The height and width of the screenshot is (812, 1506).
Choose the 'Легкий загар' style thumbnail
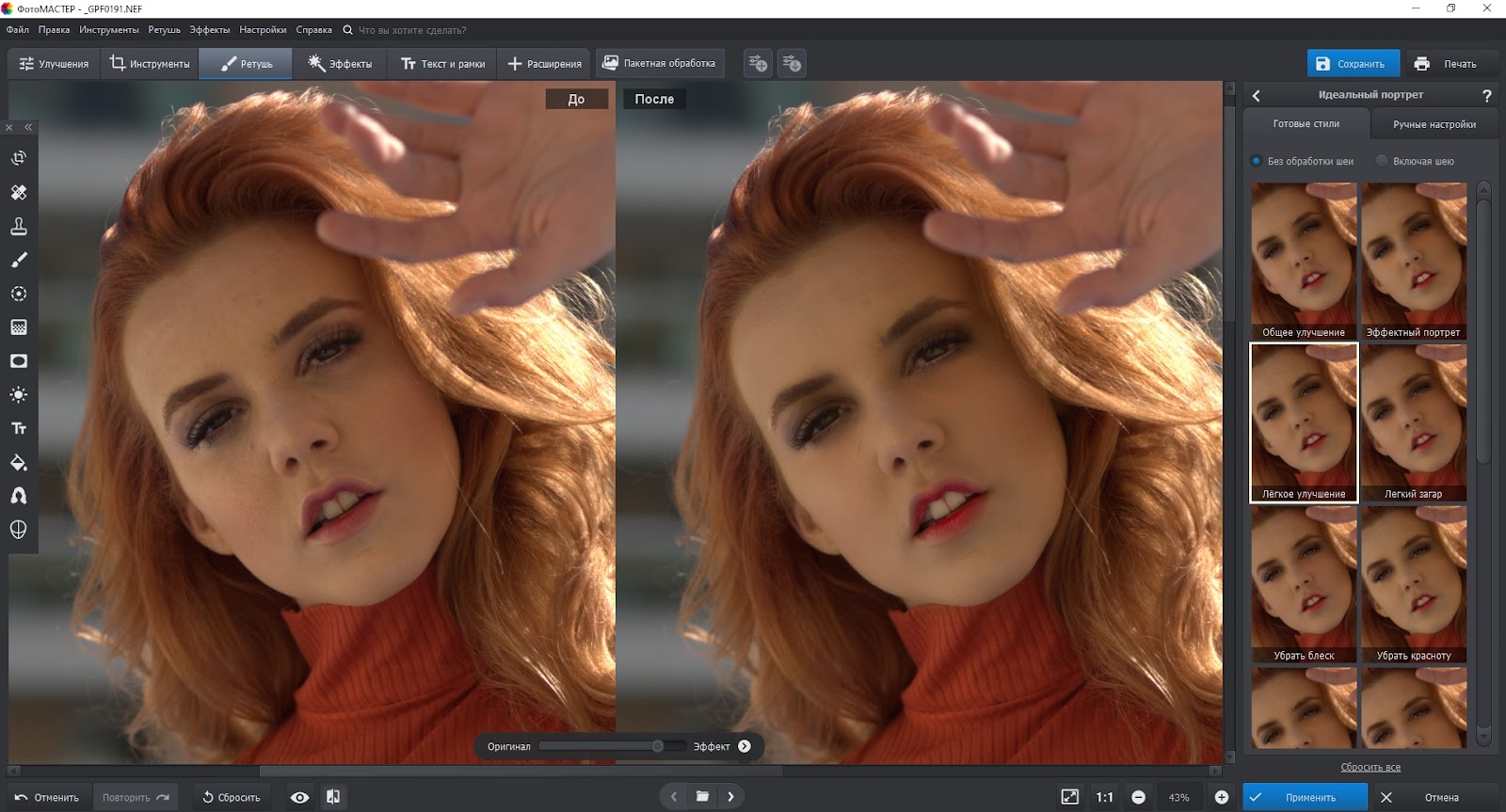(x=1413, y=422)
